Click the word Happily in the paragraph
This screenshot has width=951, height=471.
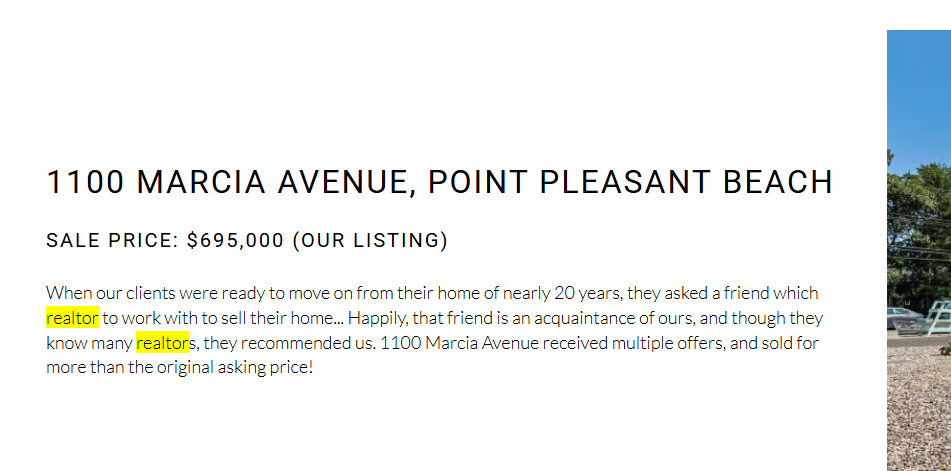pyautogui.click(x=374, y=318)
